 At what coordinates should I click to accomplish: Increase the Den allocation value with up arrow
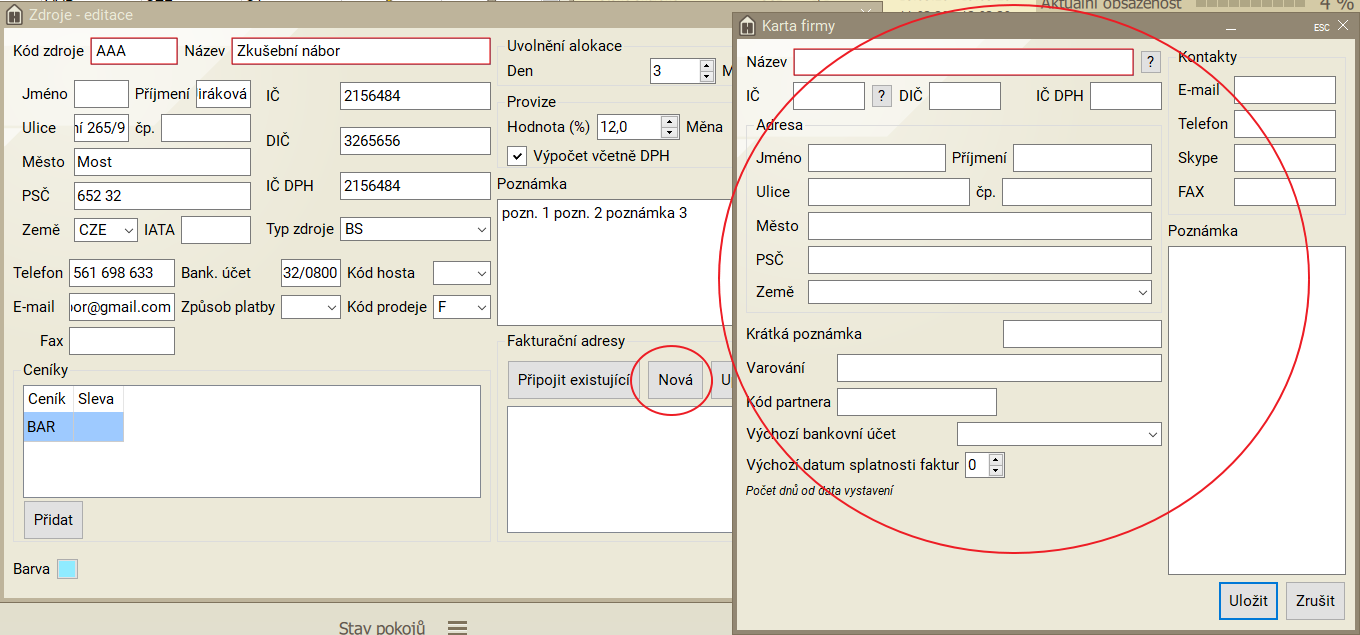click(706, 65)
